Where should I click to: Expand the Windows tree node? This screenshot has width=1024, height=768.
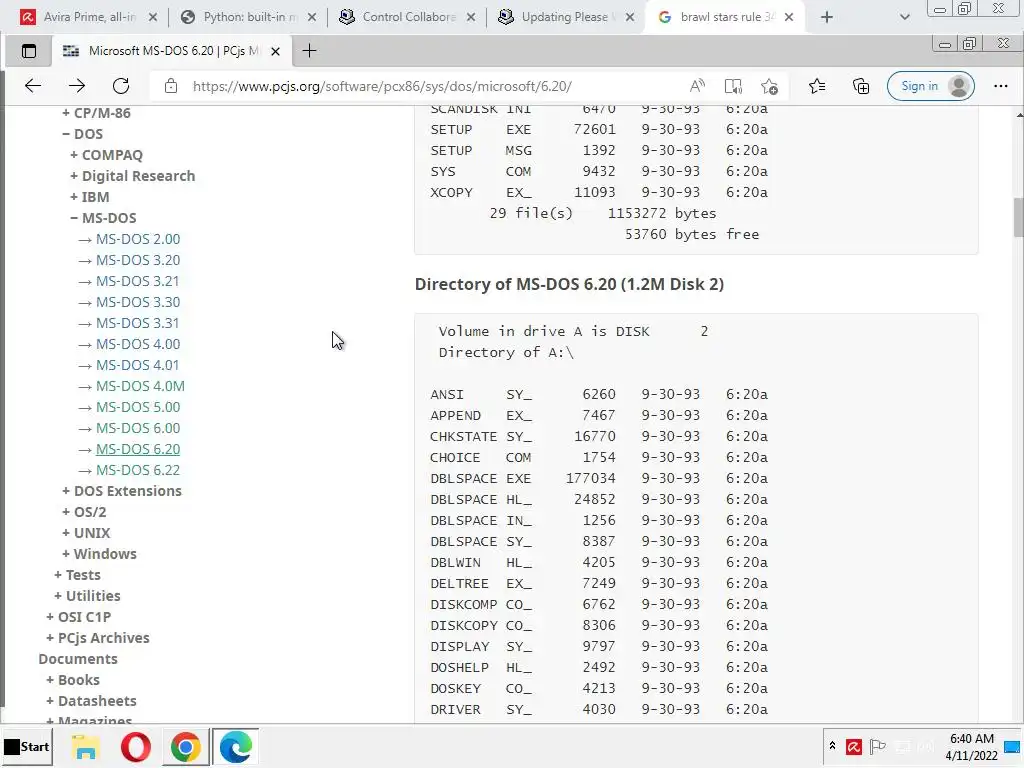[99, 554]
